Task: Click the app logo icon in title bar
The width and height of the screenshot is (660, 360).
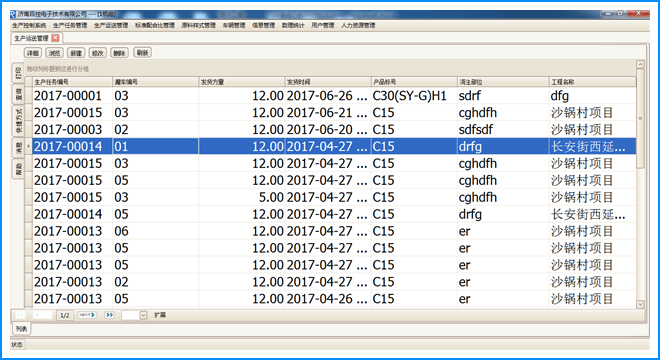Action: (13, 14)
